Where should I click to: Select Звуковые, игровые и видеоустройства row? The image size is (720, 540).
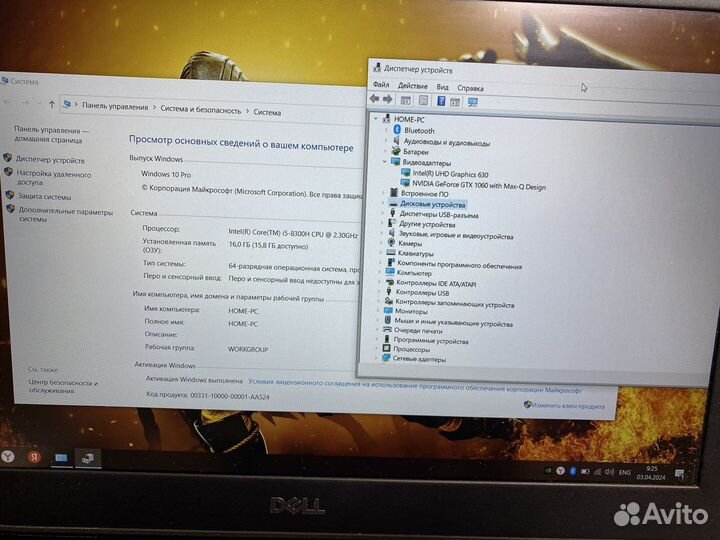456,236
